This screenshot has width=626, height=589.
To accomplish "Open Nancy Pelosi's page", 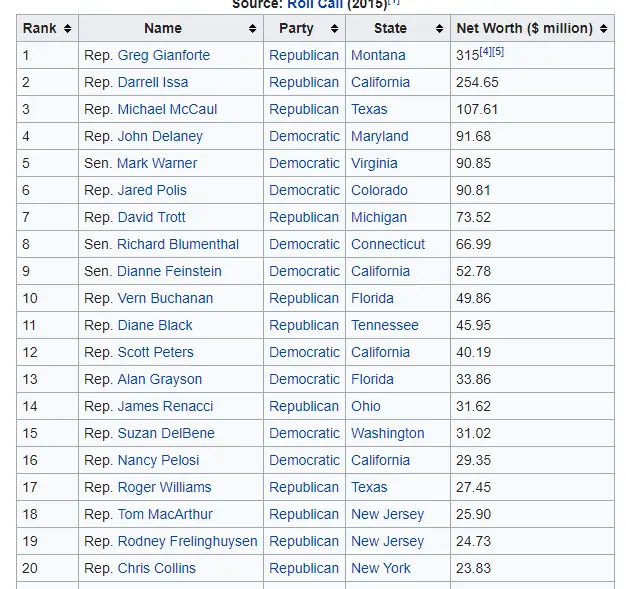I will pos(158,460).
